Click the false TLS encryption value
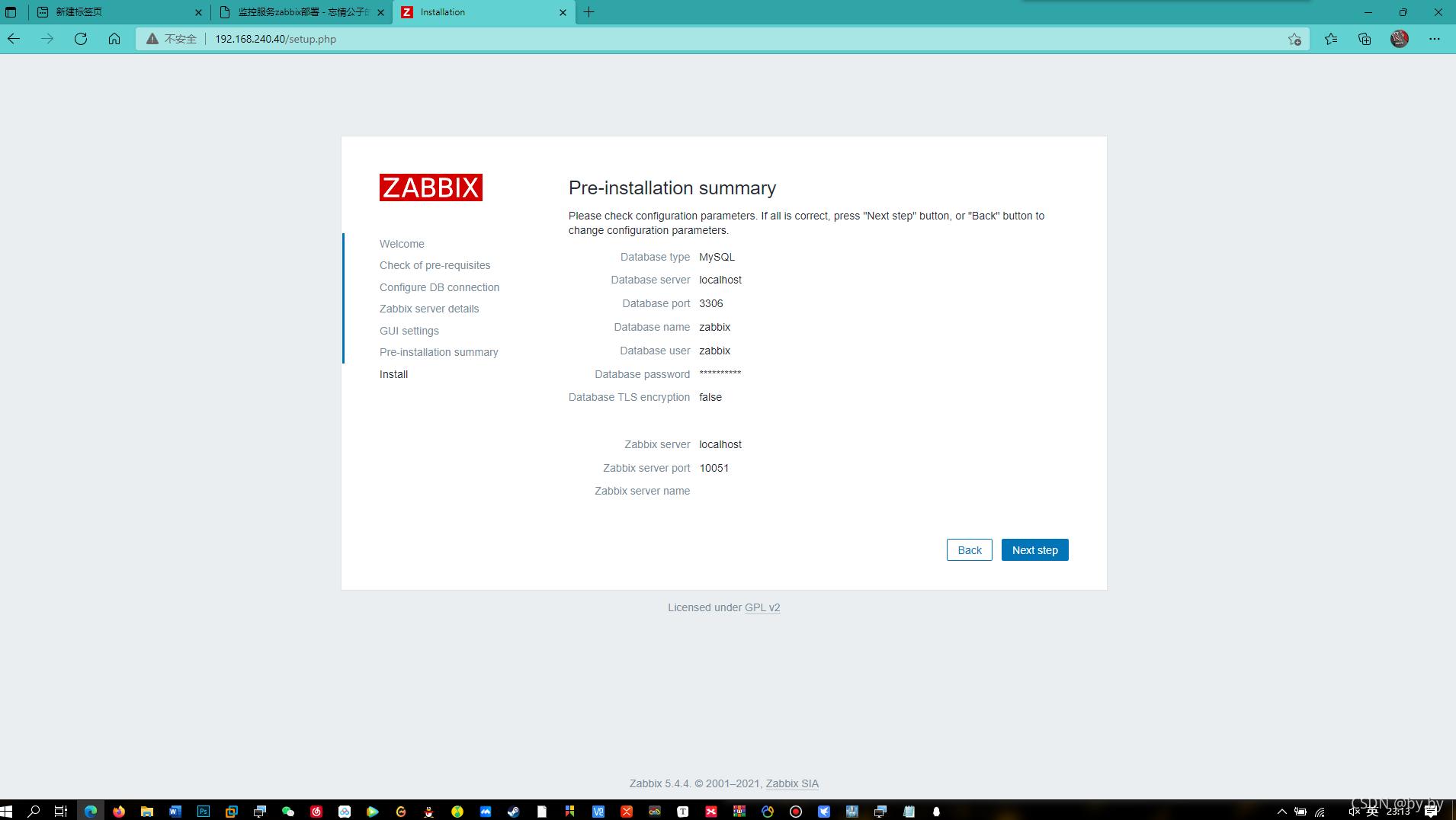The image size is (1456, 820). click(710, 397)
